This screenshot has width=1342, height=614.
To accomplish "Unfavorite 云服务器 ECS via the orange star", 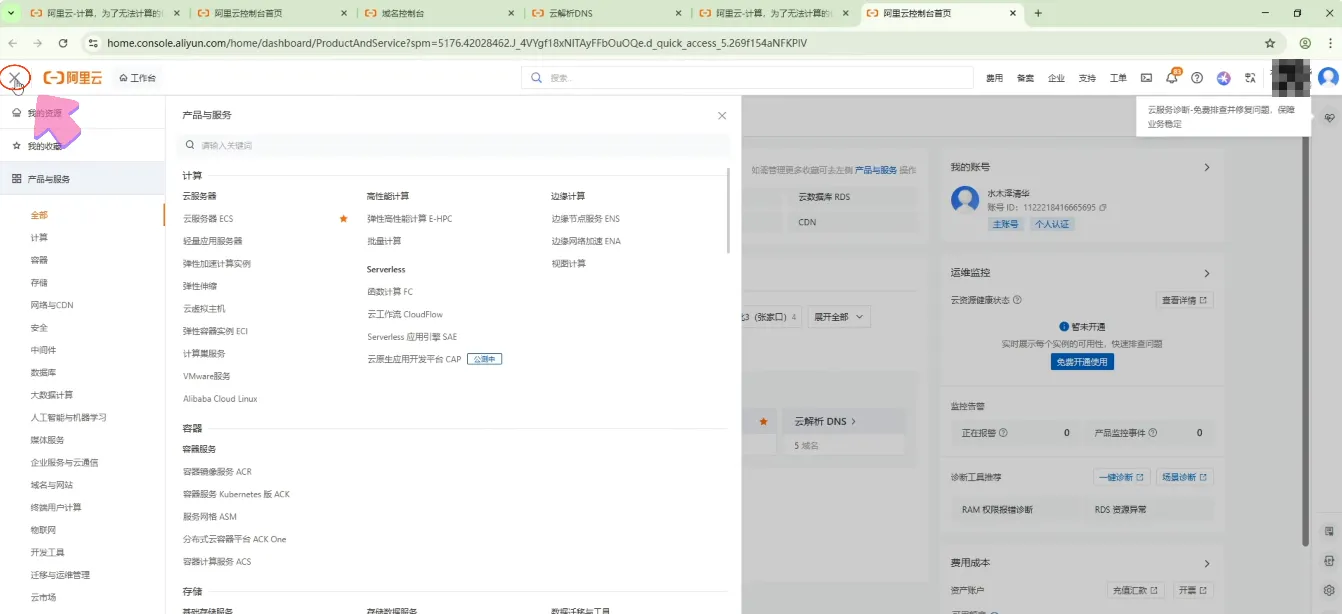I will (343, 218).
